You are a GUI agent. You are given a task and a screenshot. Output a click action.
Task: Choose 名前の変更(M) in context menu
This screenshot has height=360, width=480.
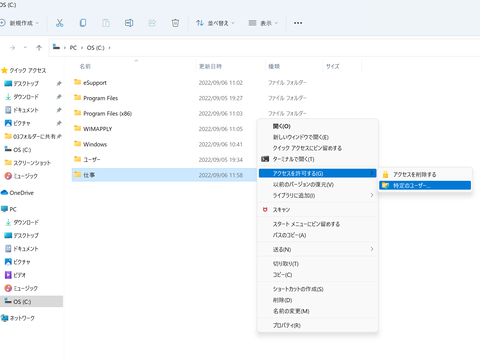[x=318, y=311]
